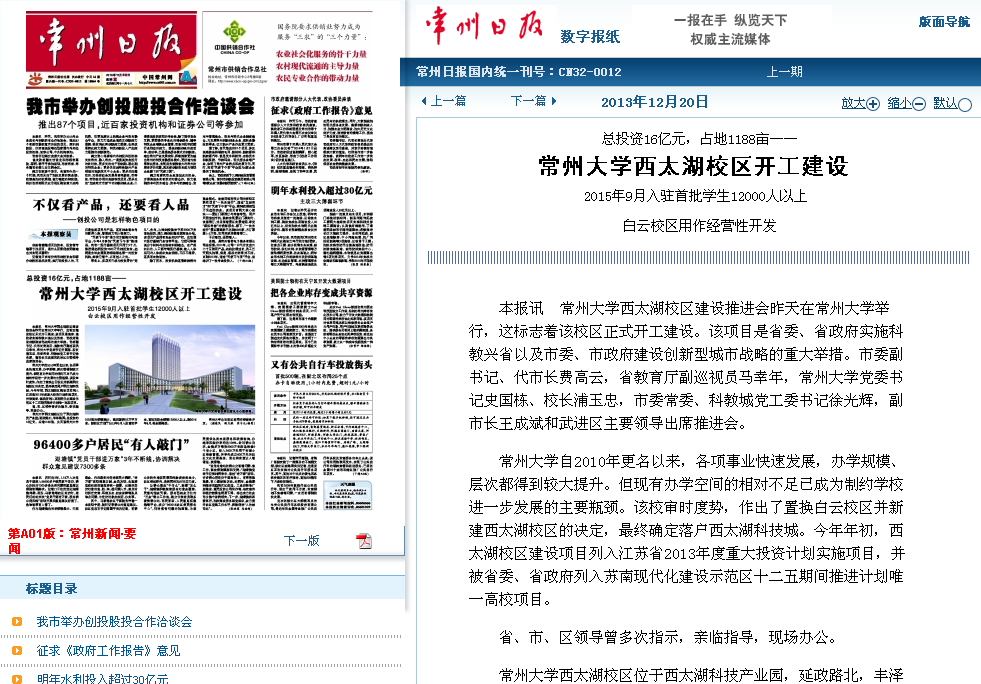Click 放大 to enlarge text
This screenshot has height=684, width=981.
[x=853, y=103]
